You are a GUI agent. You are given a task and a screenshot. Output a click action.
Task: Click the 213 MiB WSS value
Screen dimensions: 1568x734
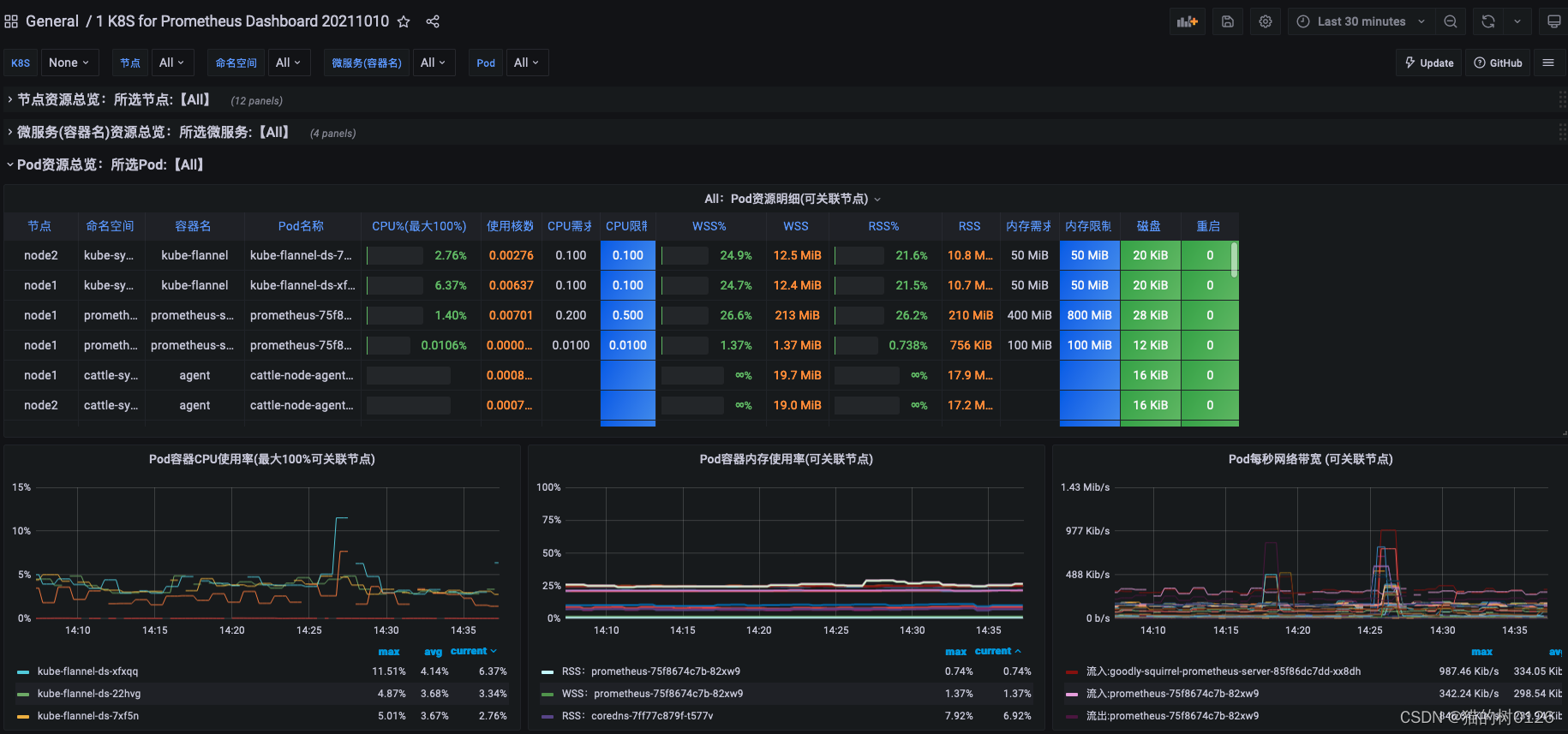(797, 315)
